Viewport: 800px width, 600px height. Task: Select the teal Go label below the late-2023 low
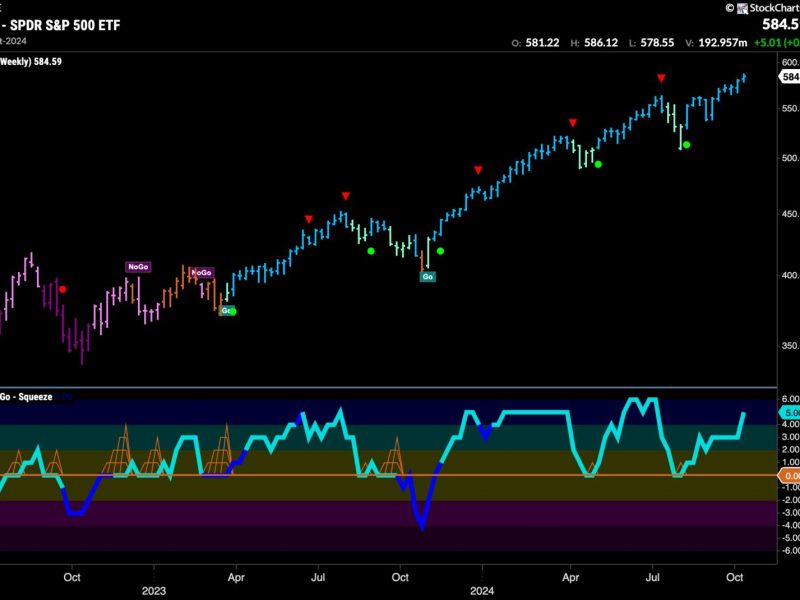tap(428, 277)
